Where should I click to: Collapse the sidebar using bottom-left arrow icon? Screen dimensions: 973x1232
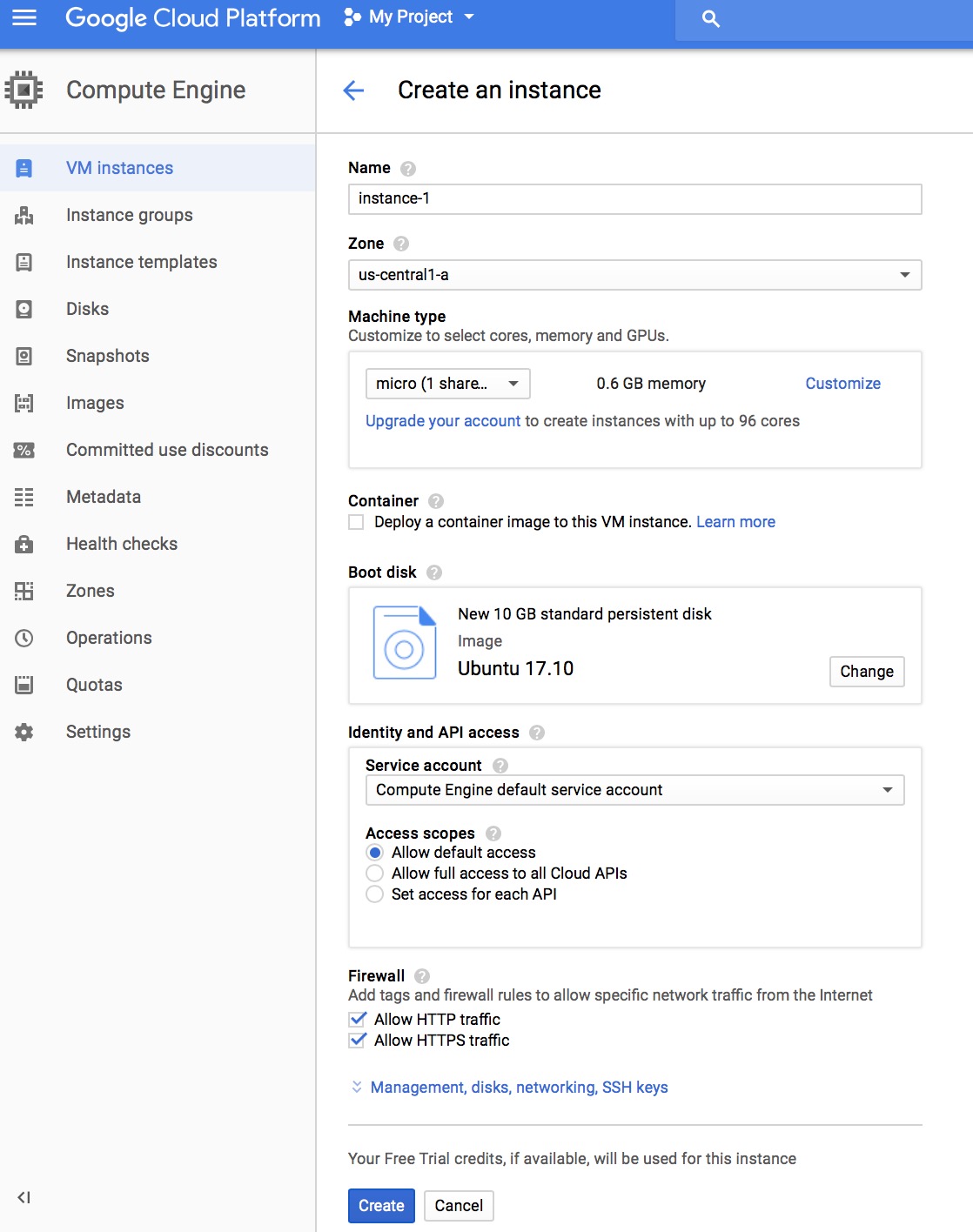click(24, 1197)
